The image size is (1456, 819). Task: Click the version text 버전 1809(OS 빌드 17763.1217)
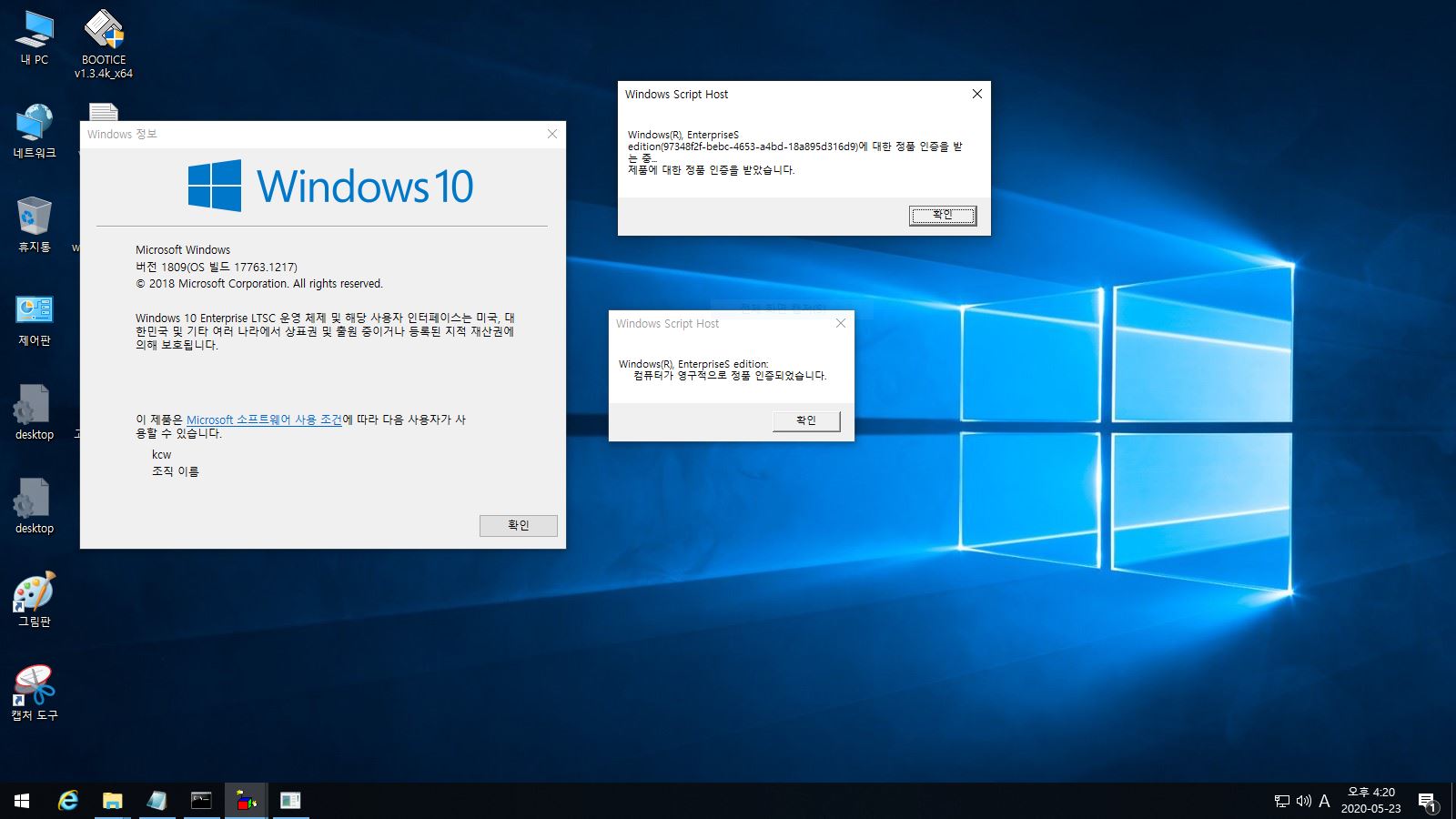pyautogui.click(x=217, y=267)
